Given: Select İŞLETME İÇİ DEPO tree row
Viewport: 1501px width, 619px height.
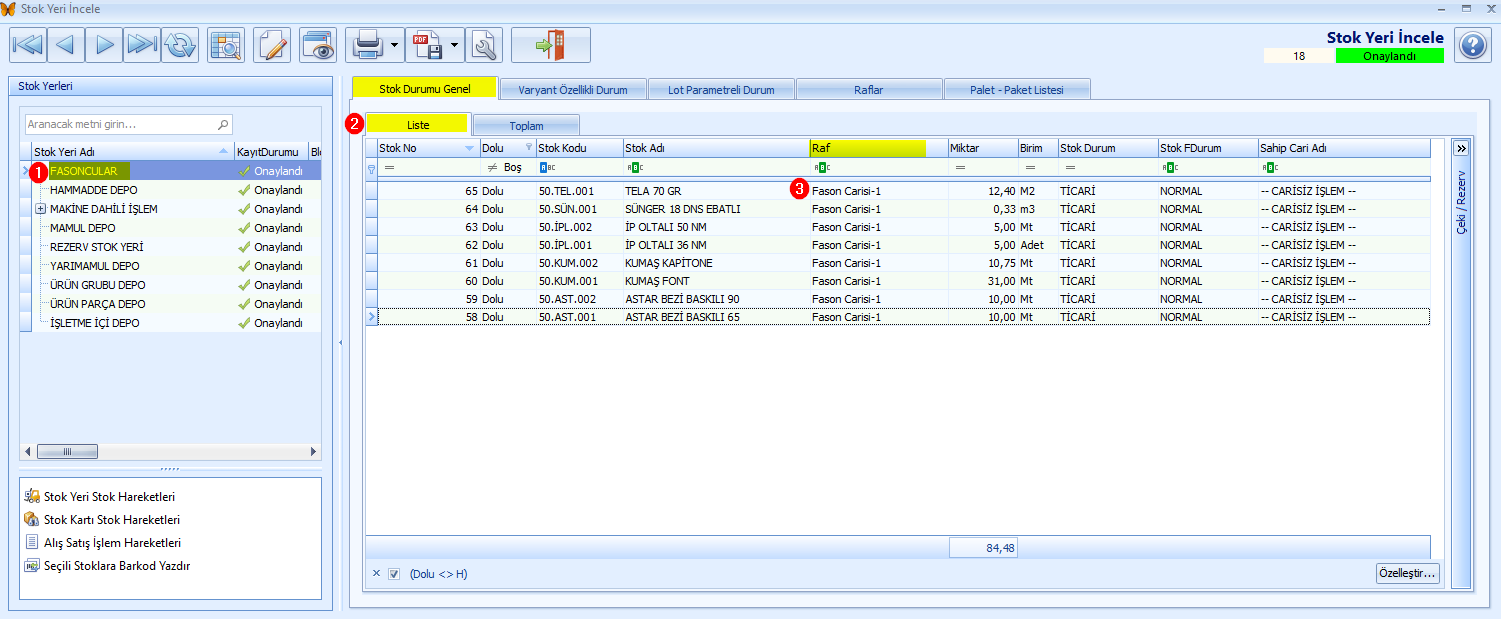Looking at the screenshot, I should tap(95, 323).
